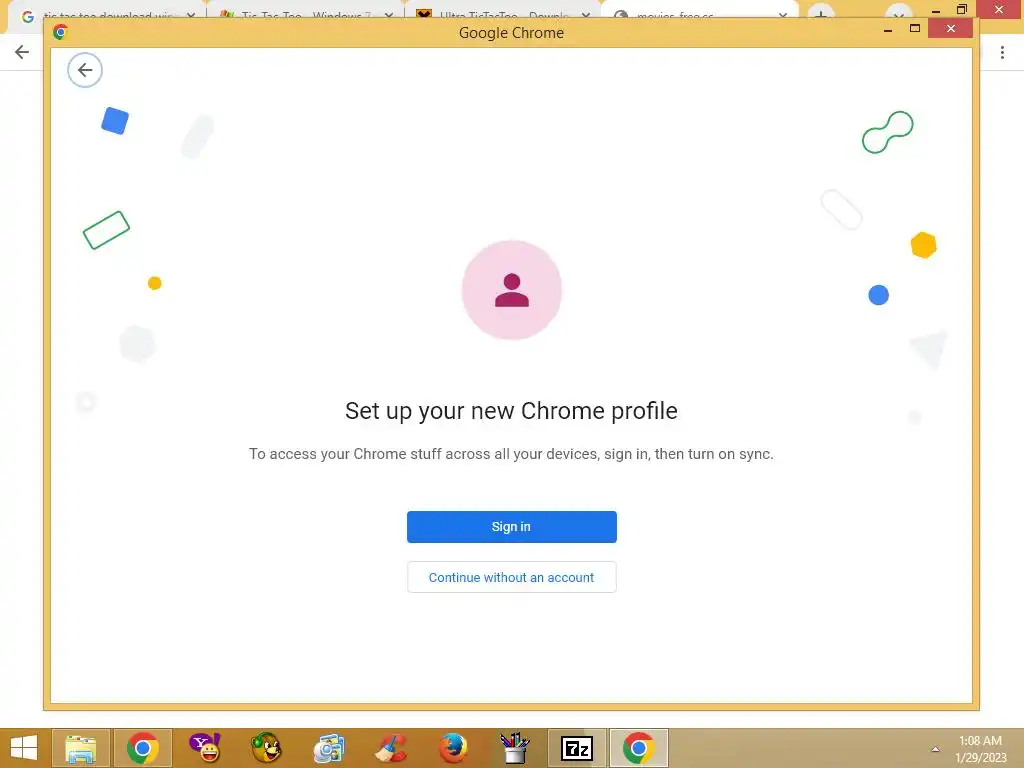Screen dimensions: 1024x768
Task: Click the circular back arrow in profile setup
Action: click(85, 70)
